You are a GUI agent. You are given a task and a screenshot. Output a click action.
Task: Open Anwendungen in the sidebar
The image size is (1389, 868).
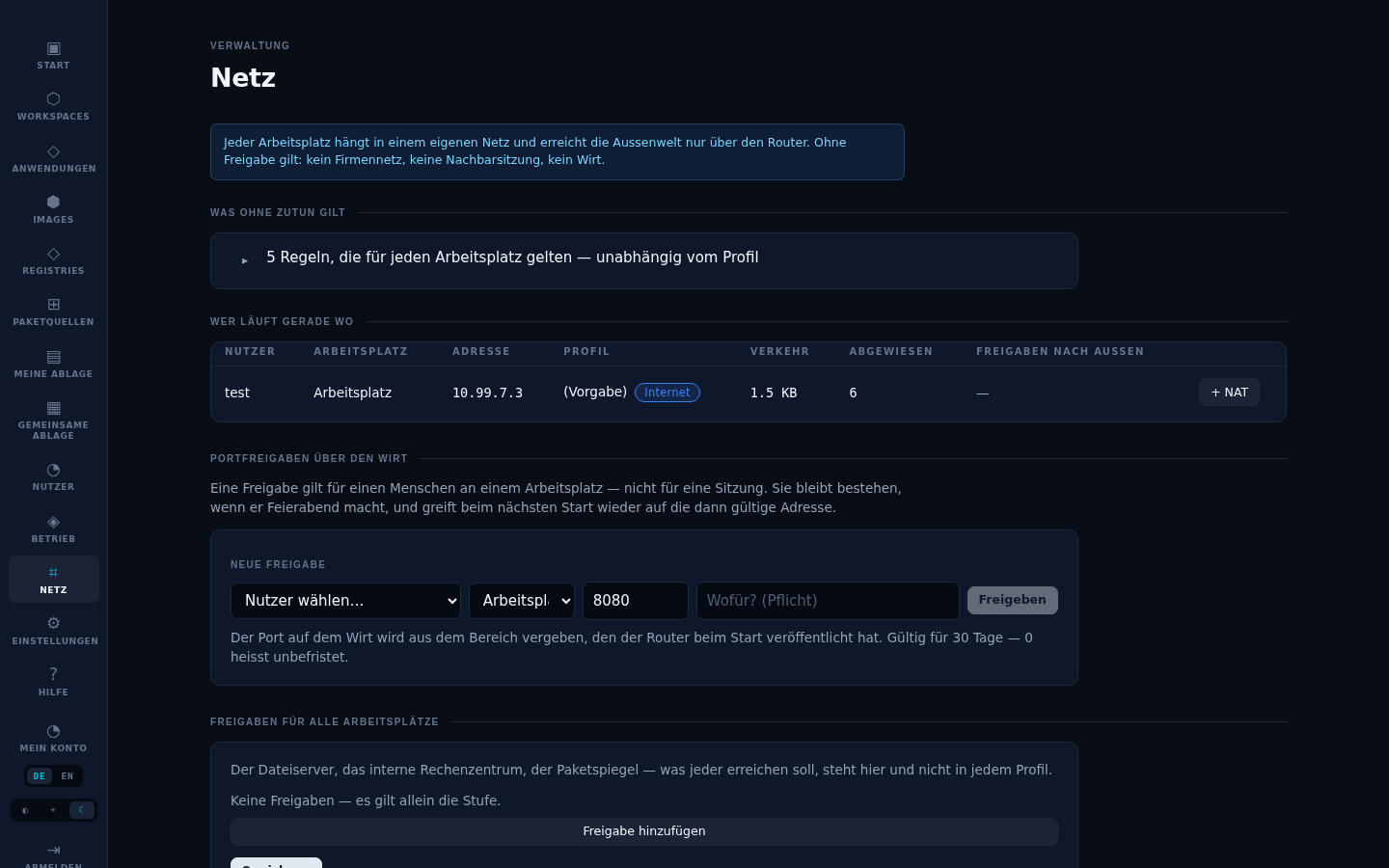point(53,158)
